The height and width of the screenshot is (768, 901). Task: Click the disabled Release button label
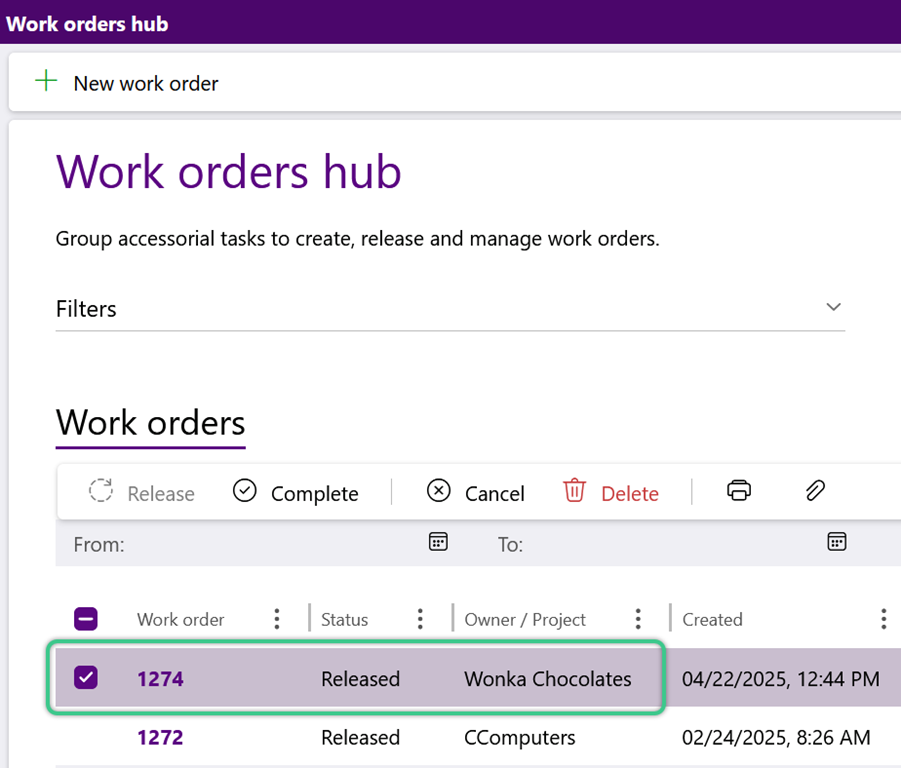pos(161,493)
